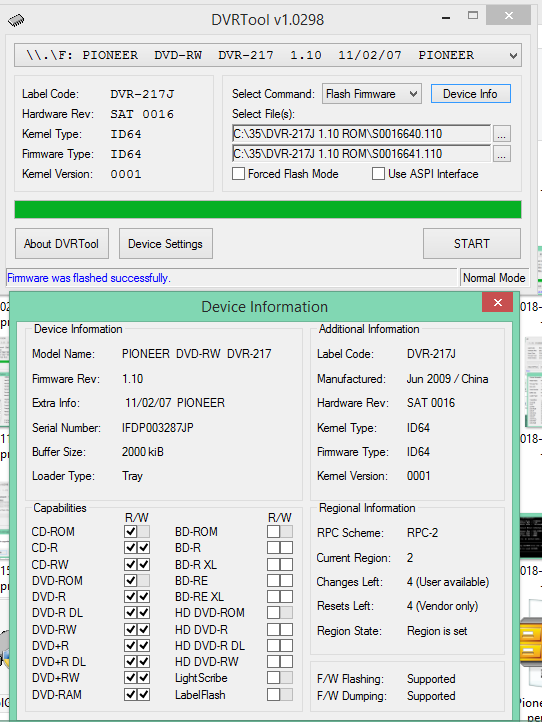The height and width of the screenshot is (722, 542).
Task: Click the DVD-ROM read checkbox
Action: [131, 581]
